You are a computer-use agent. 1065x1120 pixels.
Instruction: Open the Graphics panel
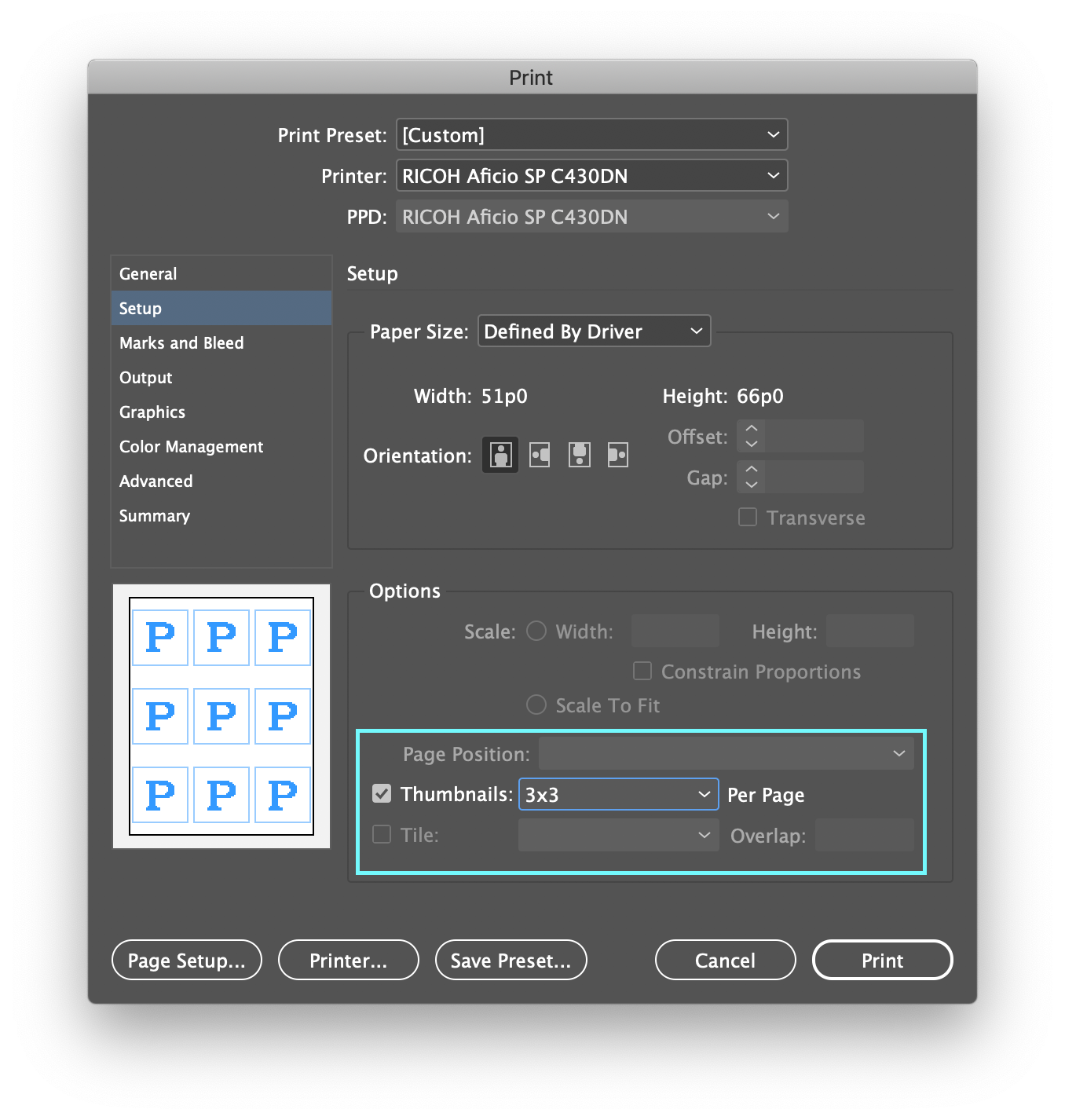[x=221, y=412]
